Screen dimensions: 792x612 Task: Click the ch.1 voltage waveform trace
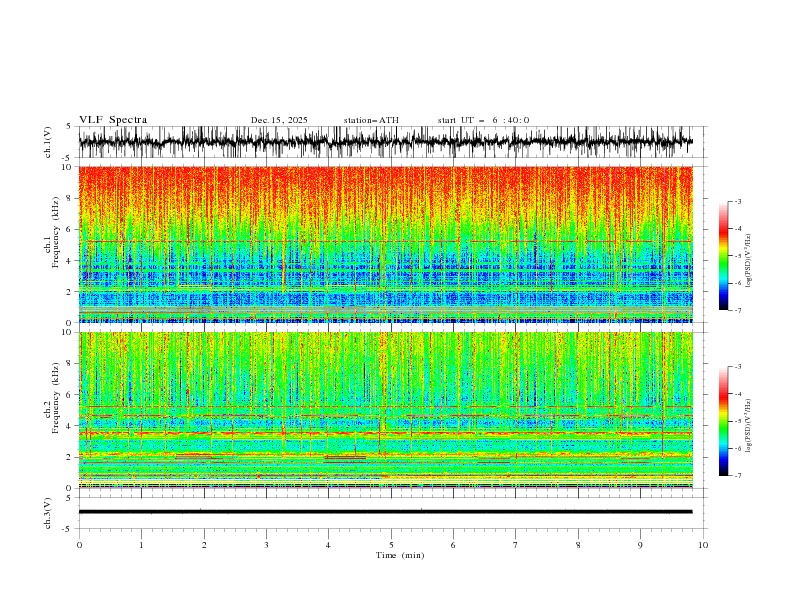(x=385, y=142)
